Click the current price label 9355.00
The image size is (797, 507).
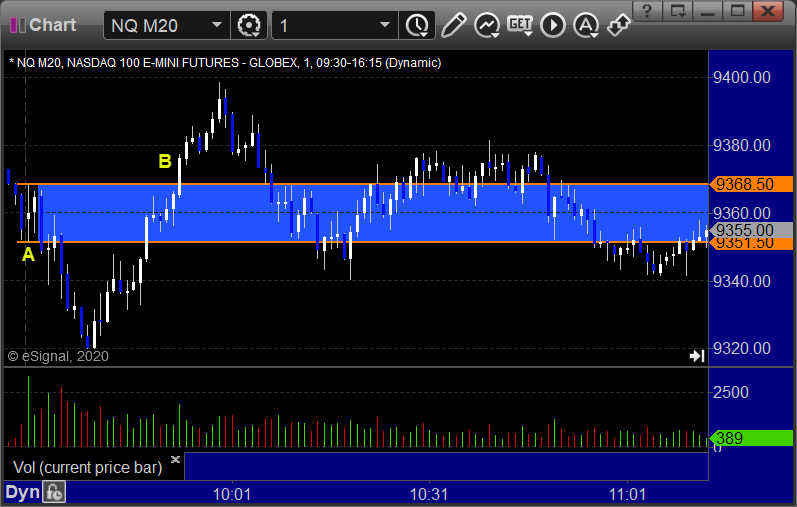coord(751,230)
